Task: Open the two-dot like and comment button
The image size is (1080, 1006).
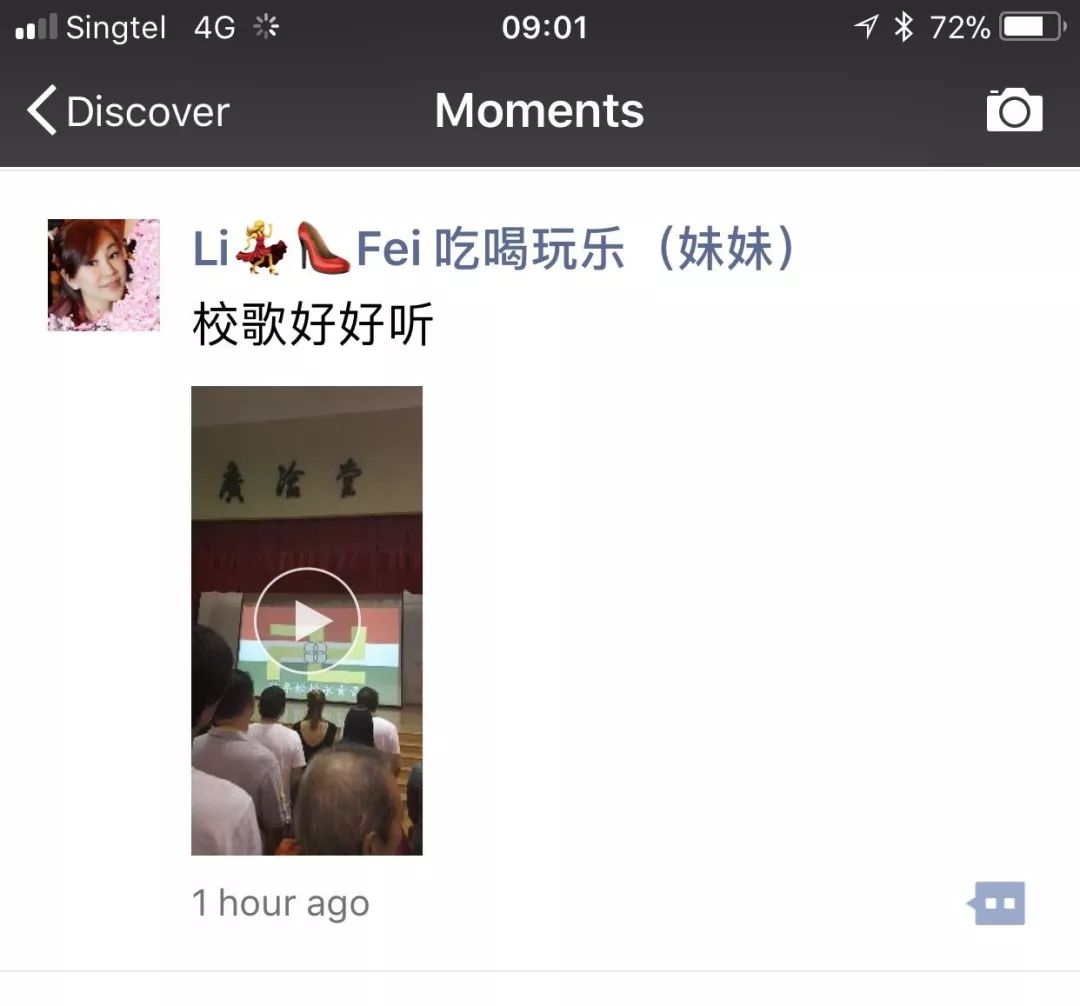Action: click(x=996, y=903)
